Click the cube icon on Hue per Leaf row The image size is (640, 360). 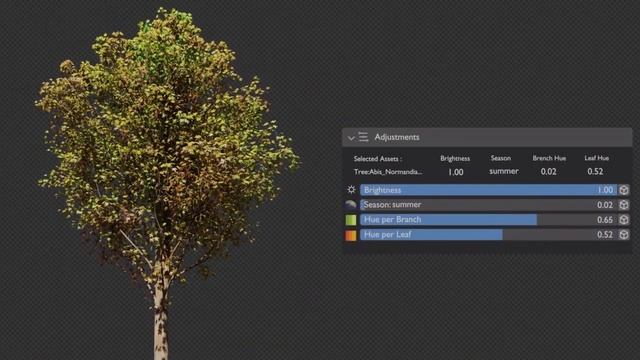[624, 235]
